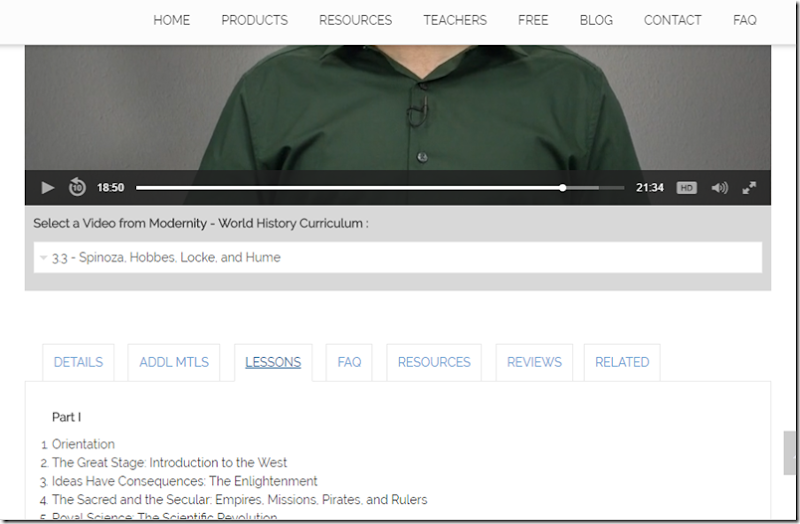Open 'The Great Stage: Introduction to the West'

pyautogui.click(x=169, y=462)
